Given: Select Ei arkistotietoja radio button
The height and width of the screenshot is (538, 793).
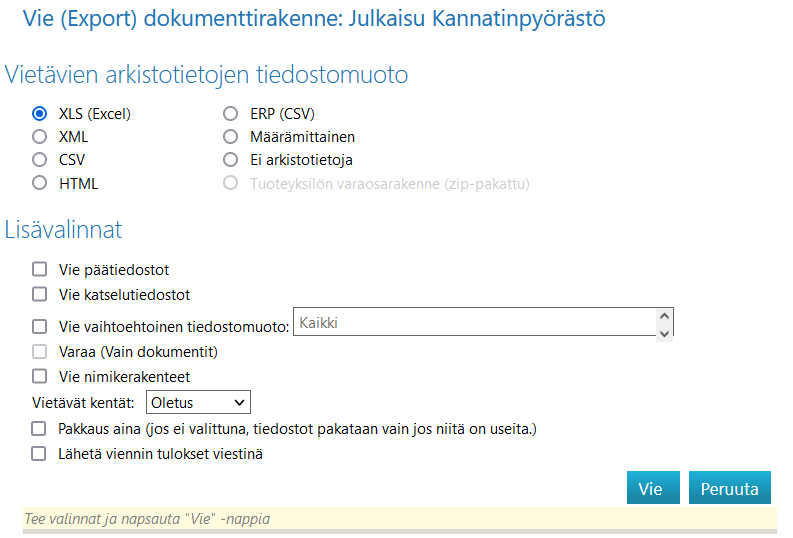Looking at the screenshot, I should [x=230, y=160].
